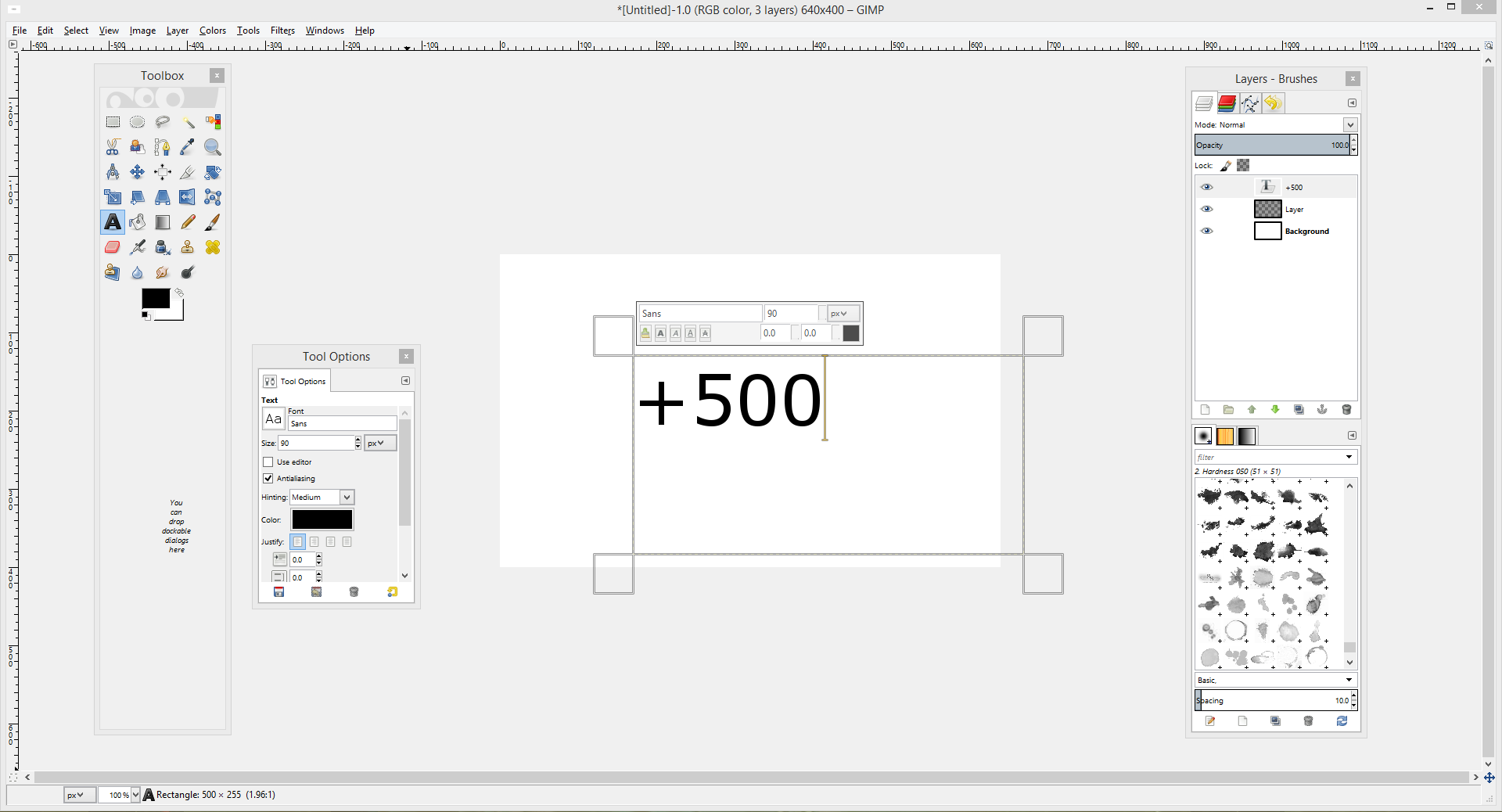This screenshot has width=1502, height=812.
Task: Reset tool options to default values
Action: pyautogui.click(x=392, y=592)
